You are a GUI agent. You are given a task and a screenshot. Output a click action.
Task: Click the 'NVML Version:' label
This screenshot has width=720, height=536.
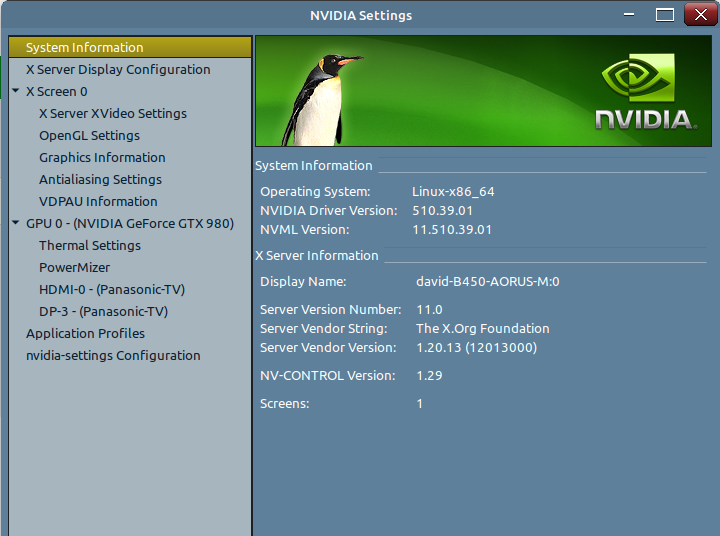[304, 230]
